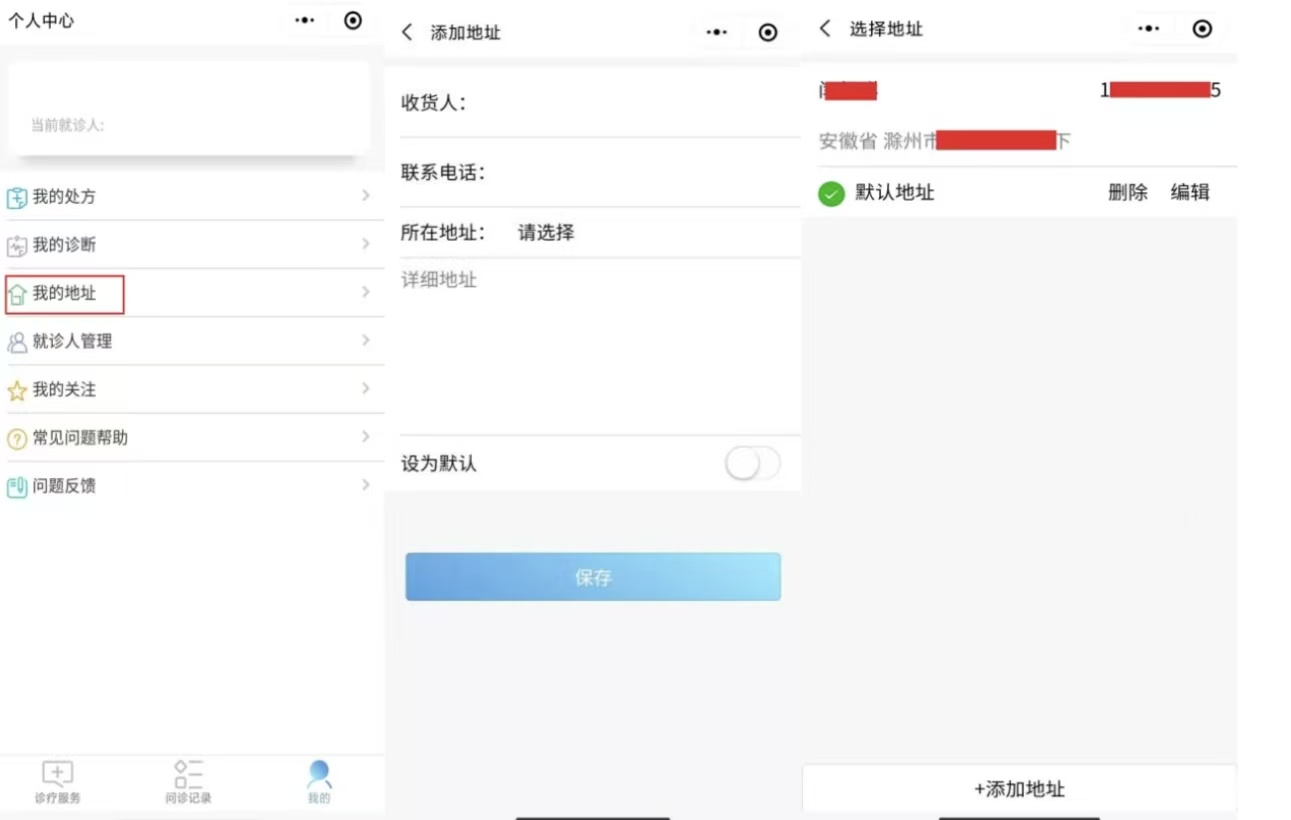Viewport: 1291px width, 820px height.
Task: Click the question mark icon beside 常见问题帮助
Action: click(17, 439)
